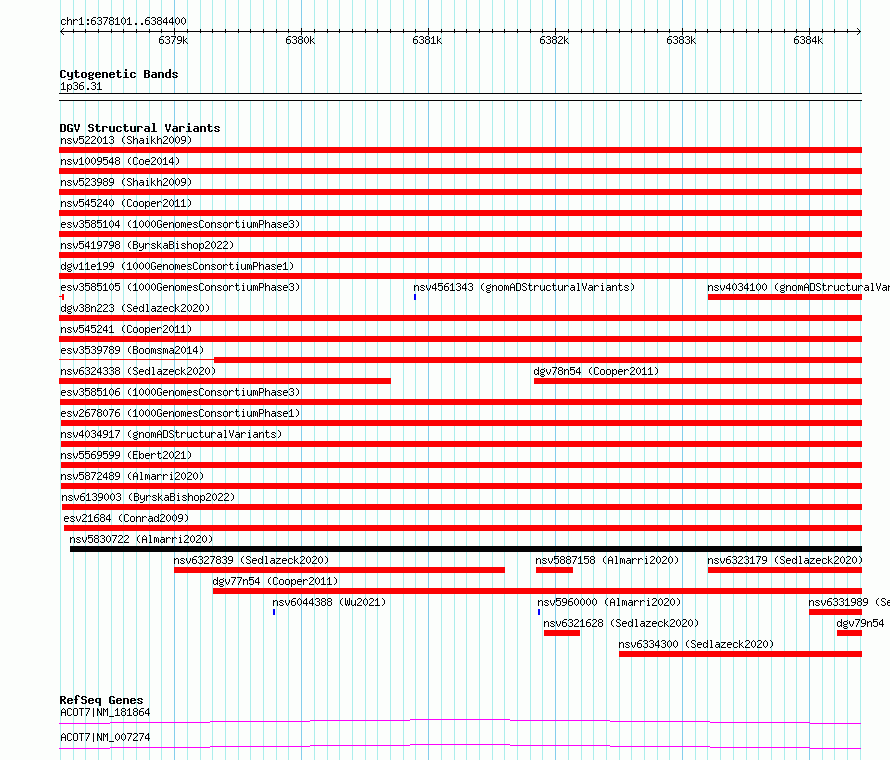
Task: Select nsv5960000 (Almarri2020) label
Action: 609,602
